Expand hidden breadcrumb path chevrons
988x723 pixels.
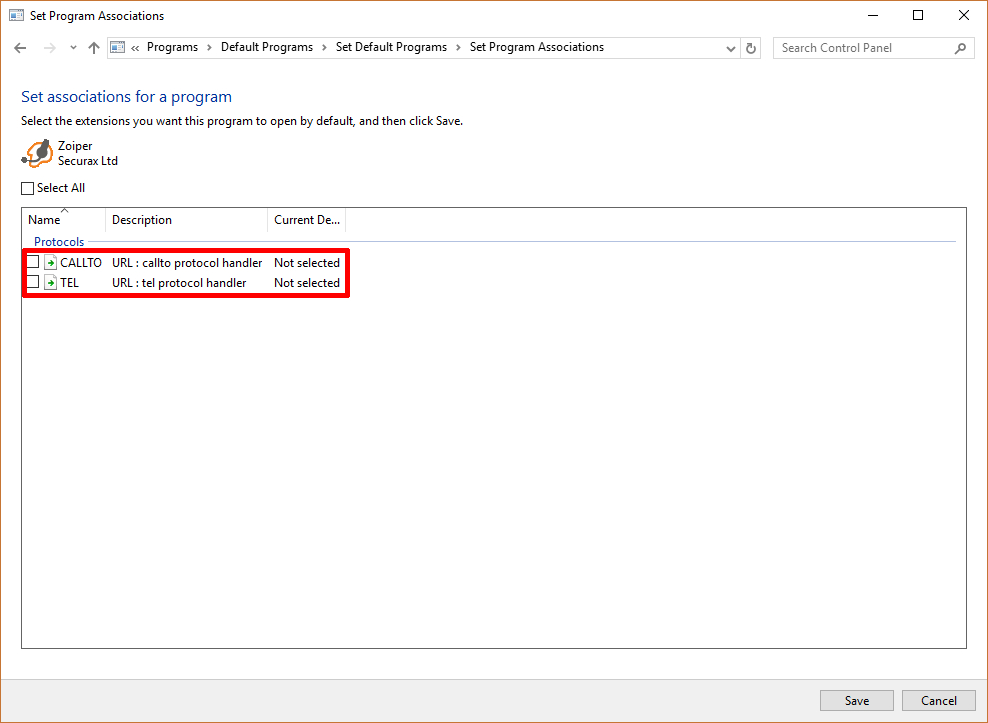tap(135, 47)
